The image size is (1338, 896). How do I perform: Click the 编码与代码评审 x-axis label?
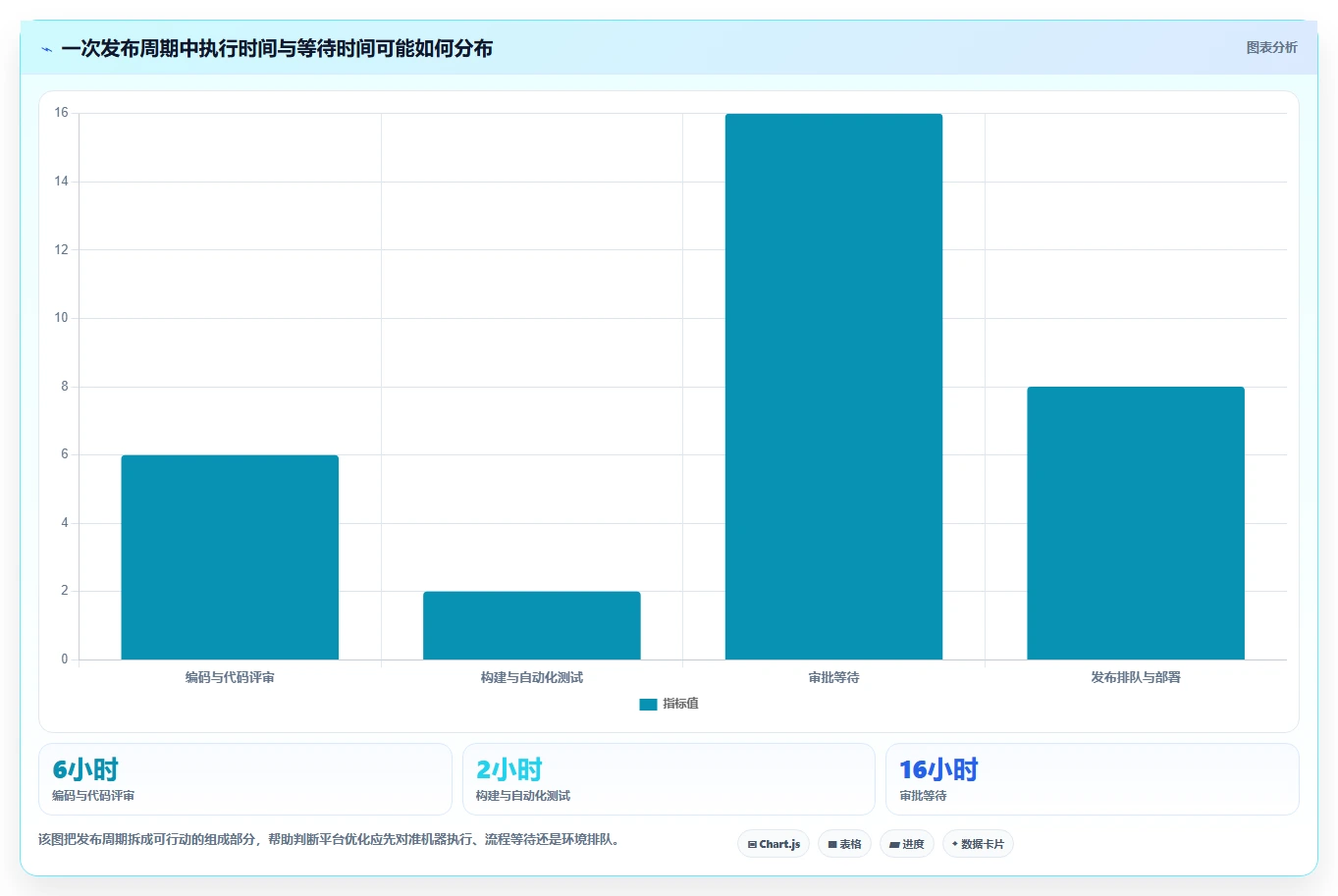230,678
